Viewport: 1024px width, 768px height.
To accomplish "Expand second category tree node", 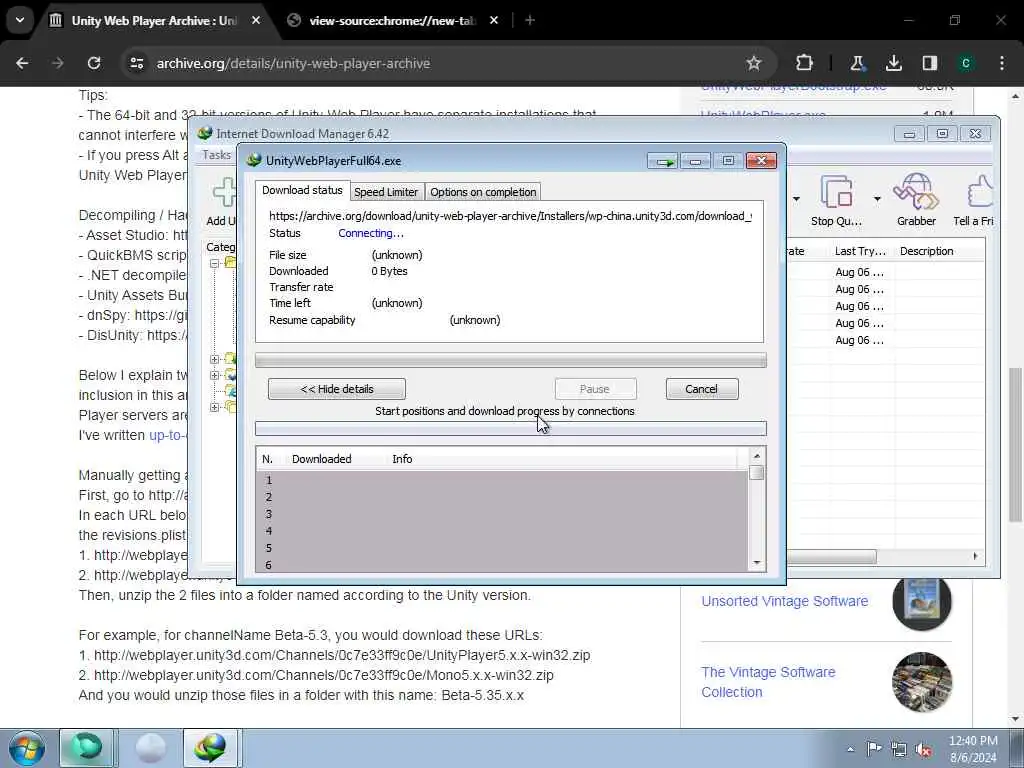I will coord(214,359).
